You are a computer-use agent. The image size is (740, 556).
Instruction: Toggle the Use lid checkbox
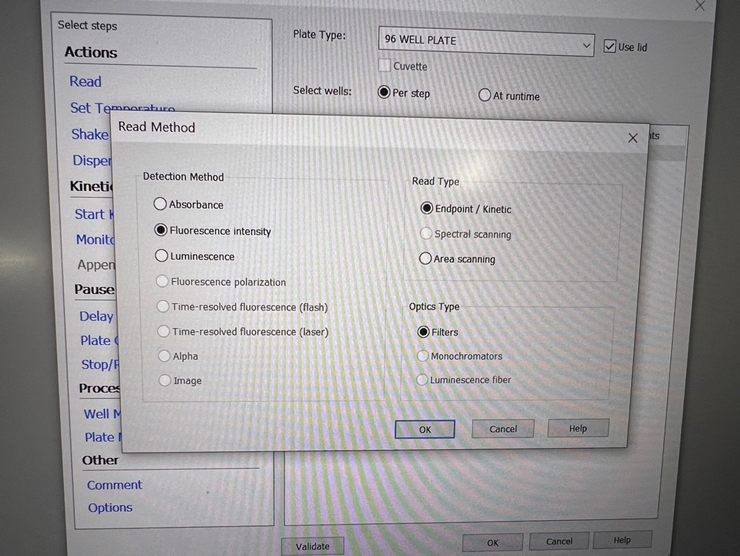point(611,46)
